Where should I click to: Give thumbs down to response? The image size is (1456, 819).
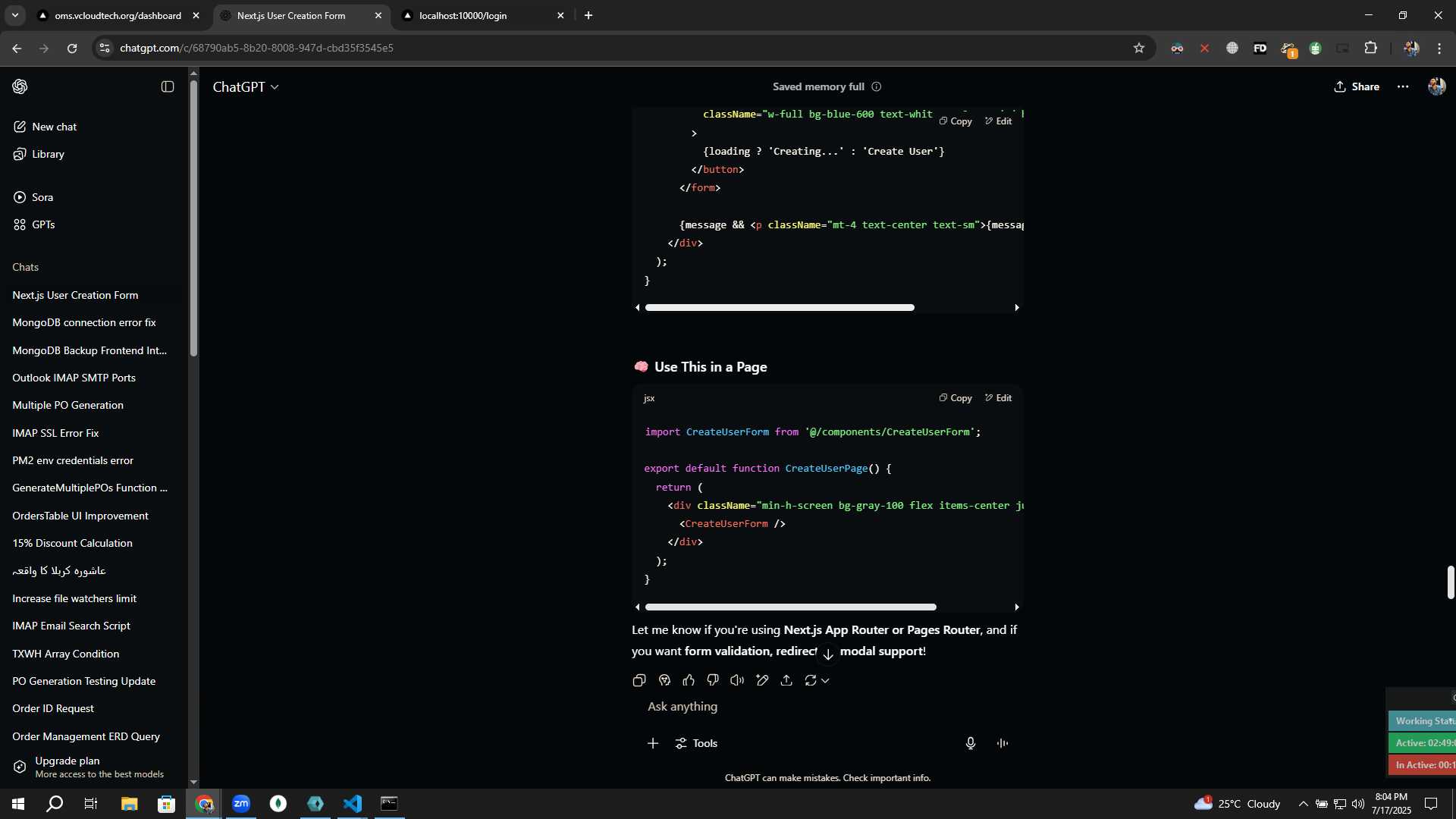[713, 680]
